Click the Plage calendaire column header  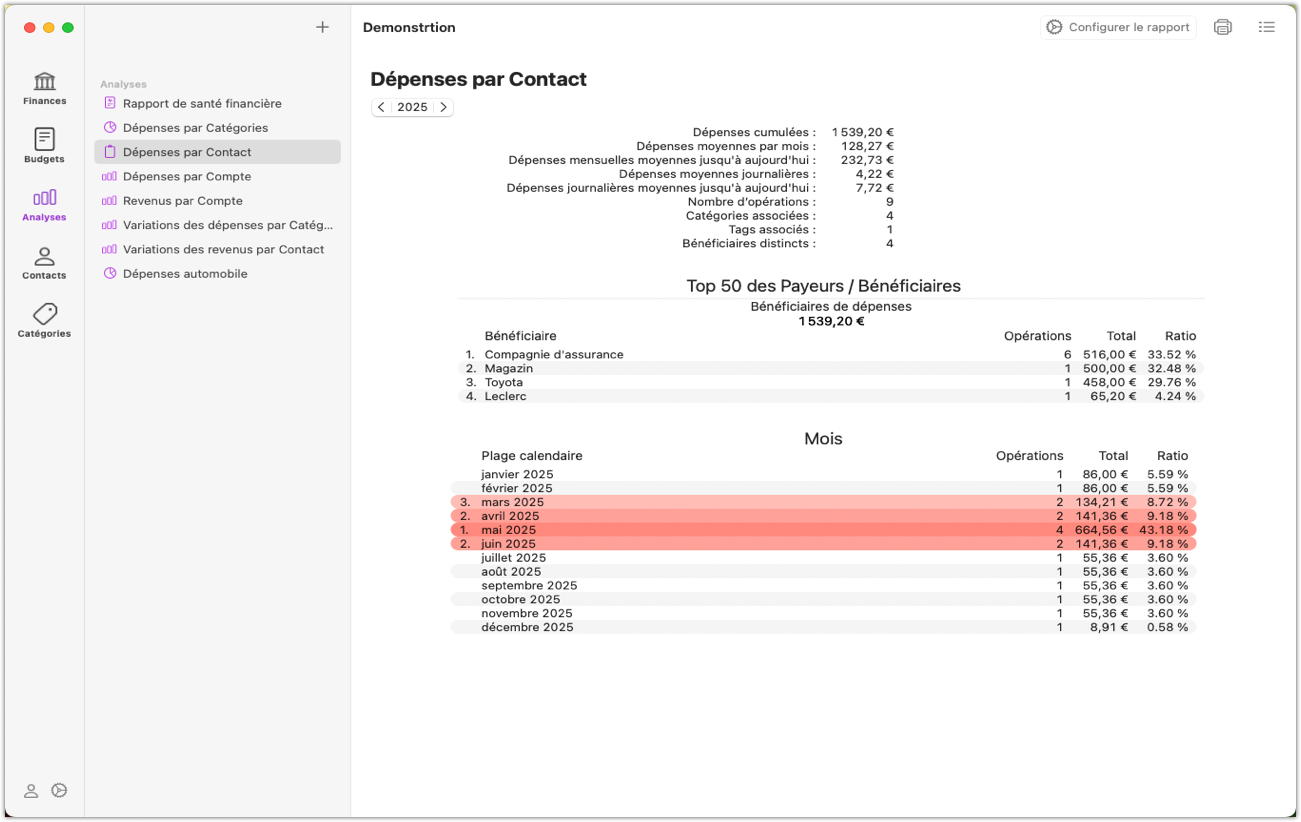pos(532,456)
